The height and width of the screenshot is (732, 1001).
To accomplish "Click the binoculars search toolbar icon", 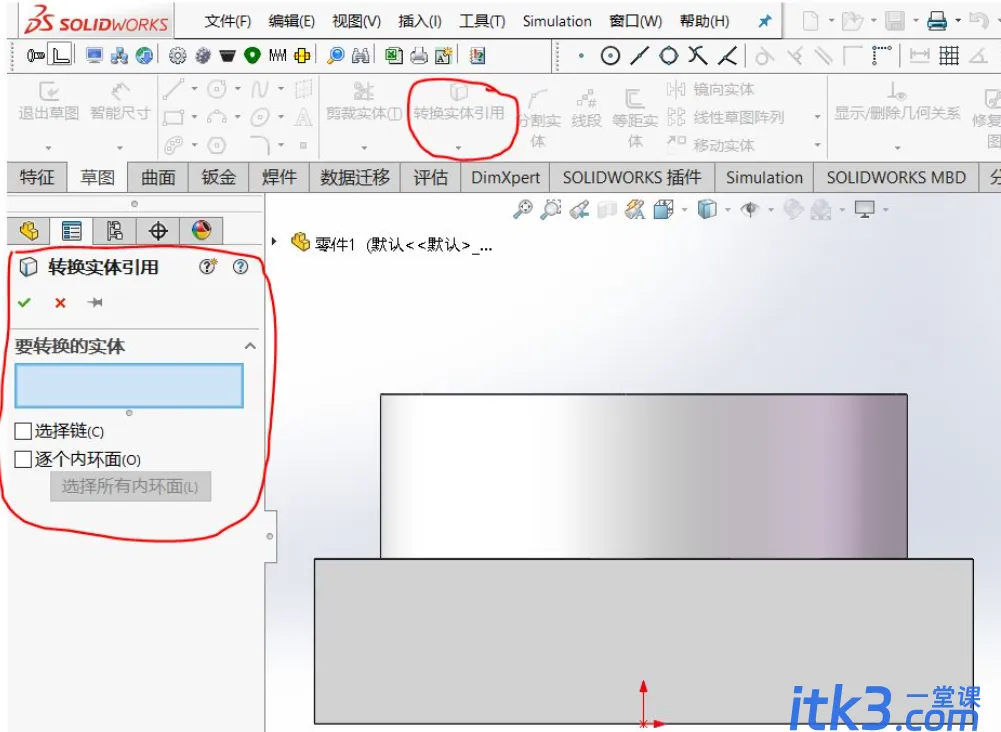I will pyautogui.click(x=361, y=56).
